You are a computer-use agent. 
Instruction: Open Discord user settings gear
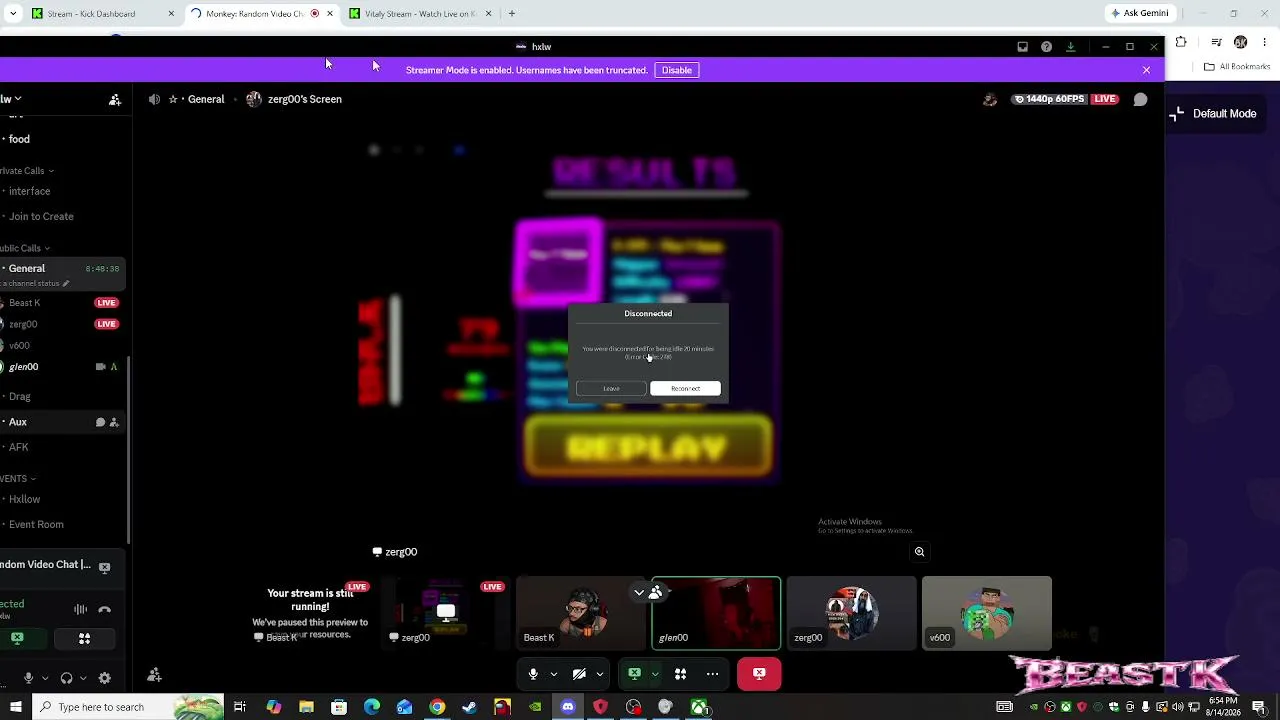click(x=105, y=678)
